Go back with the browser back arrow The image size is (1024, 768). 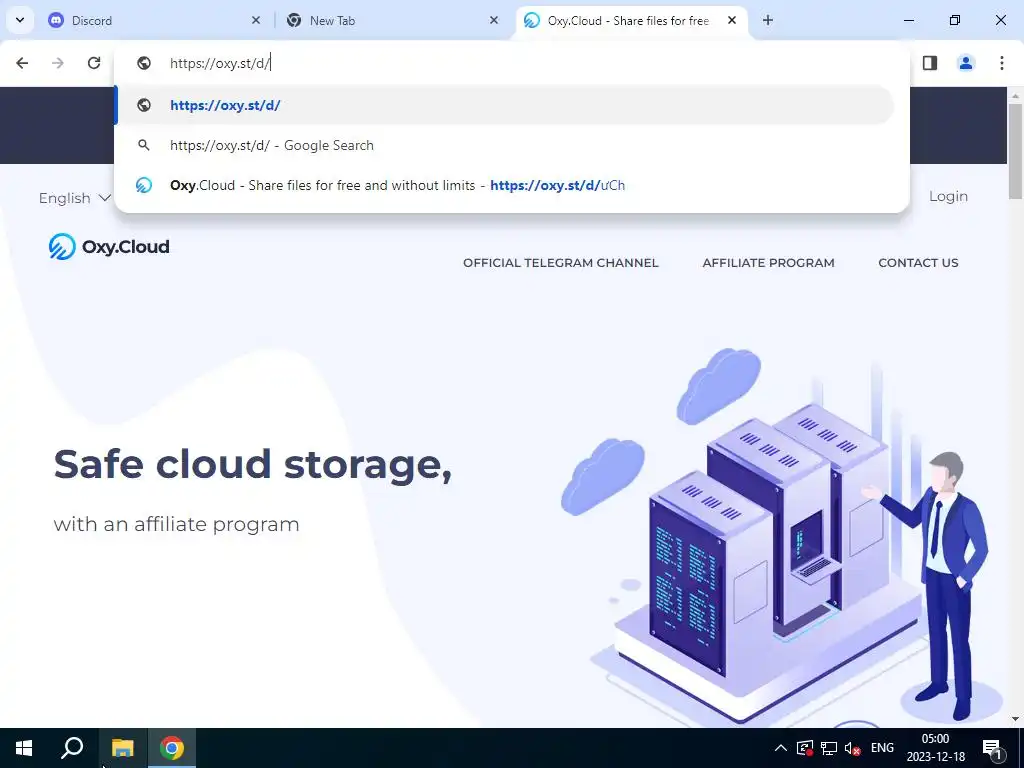pyautogui.click(x=22, y=63)
